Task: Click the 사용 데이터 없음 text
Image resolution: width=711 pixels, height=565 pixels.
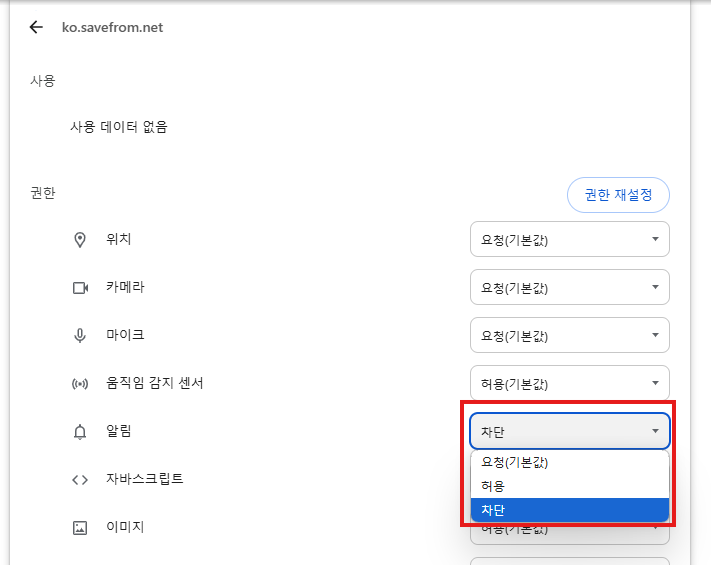Action: coord(119,127)
